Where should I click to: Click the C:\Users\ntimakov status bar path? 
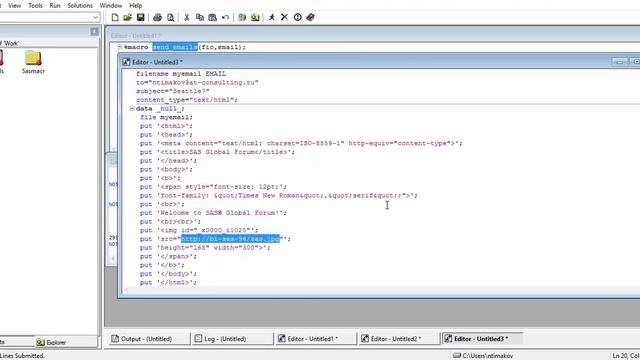[x=483, y=356]
